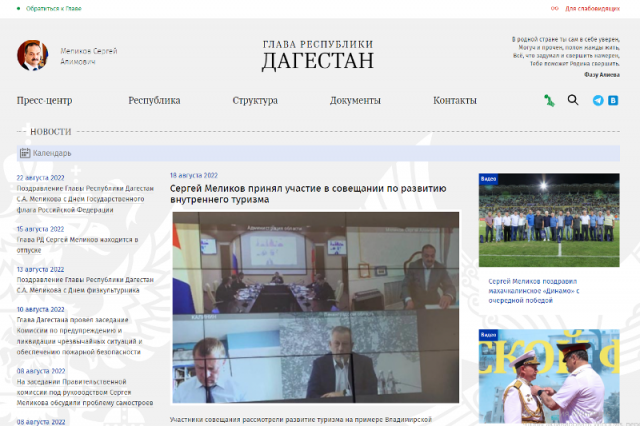This screenshot has height=426, width=640.
Task: Open the Telegram channel icon
Action: click(598, 100)
